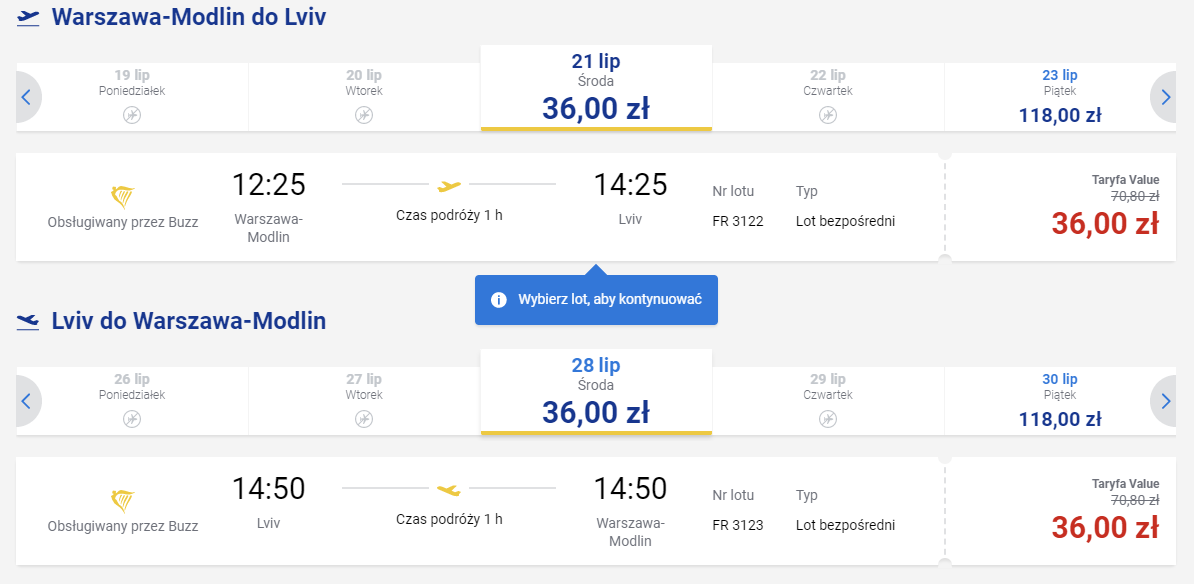Click the no-flight icon under 27 lip
The image size is (1194, 584).
(x=364, y=419)
